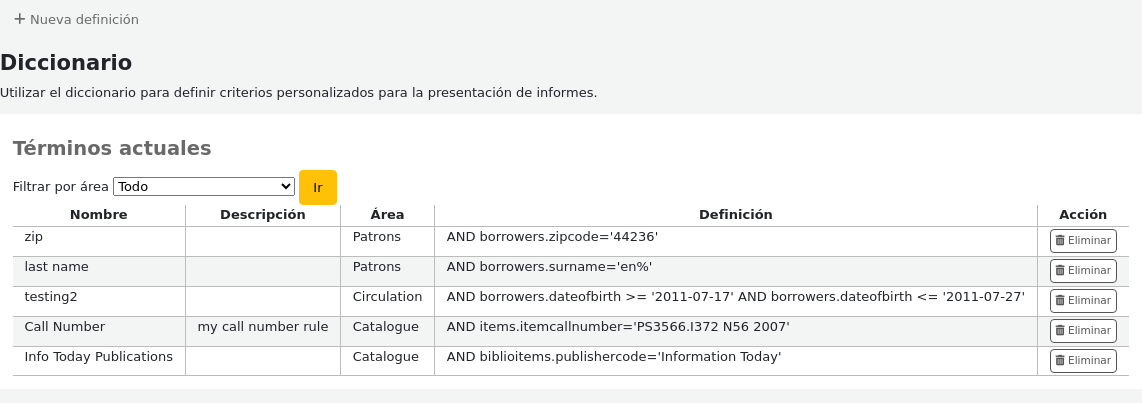This screenshot has width=1142, height=403.
Task: Click Circulation area cell for testing2
Action: [387, 297]
